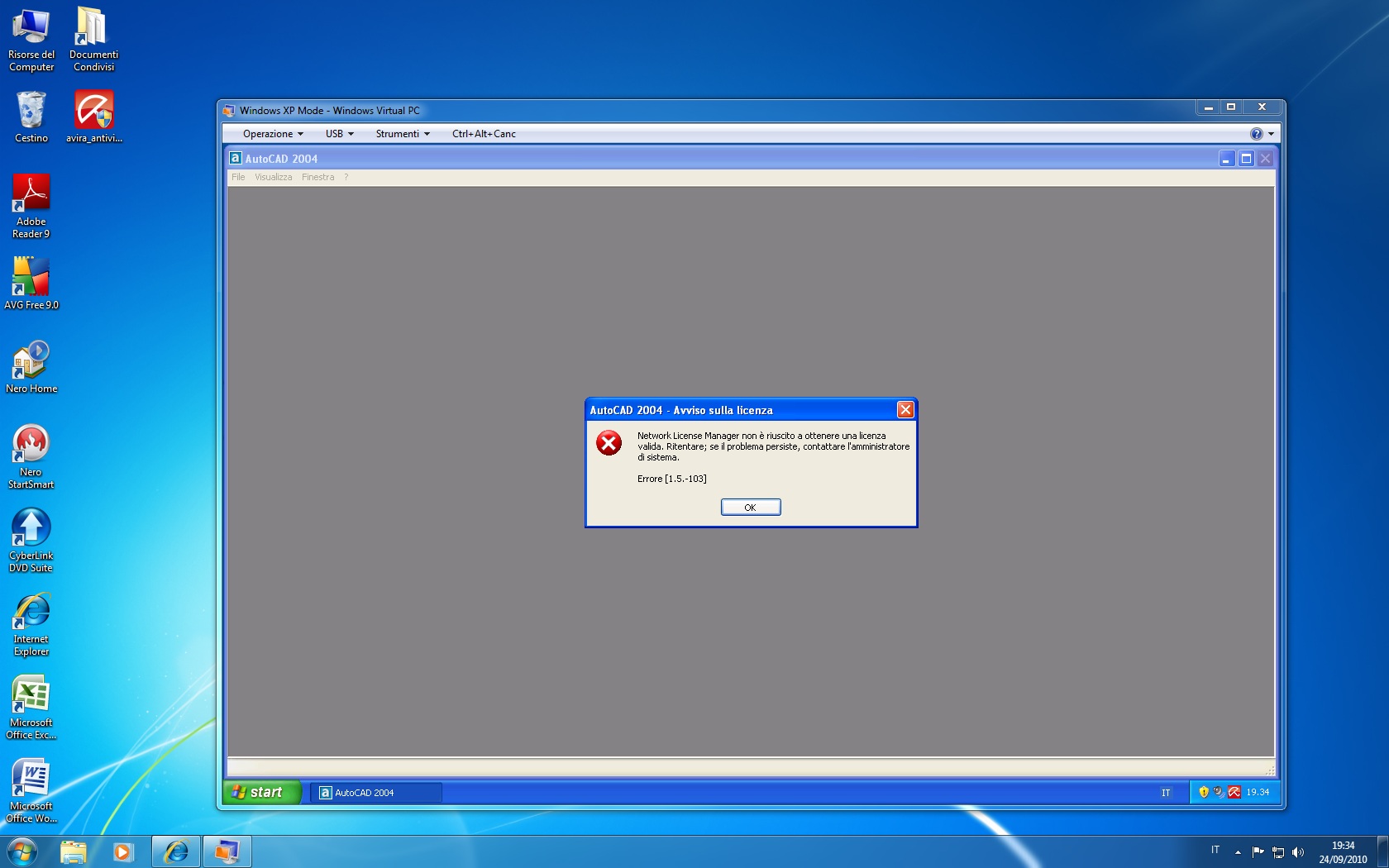Send Ctrl+Alt+Canc to virtual machine
The height and width of the screenshot is (868, 1389).
coord(484,134)
